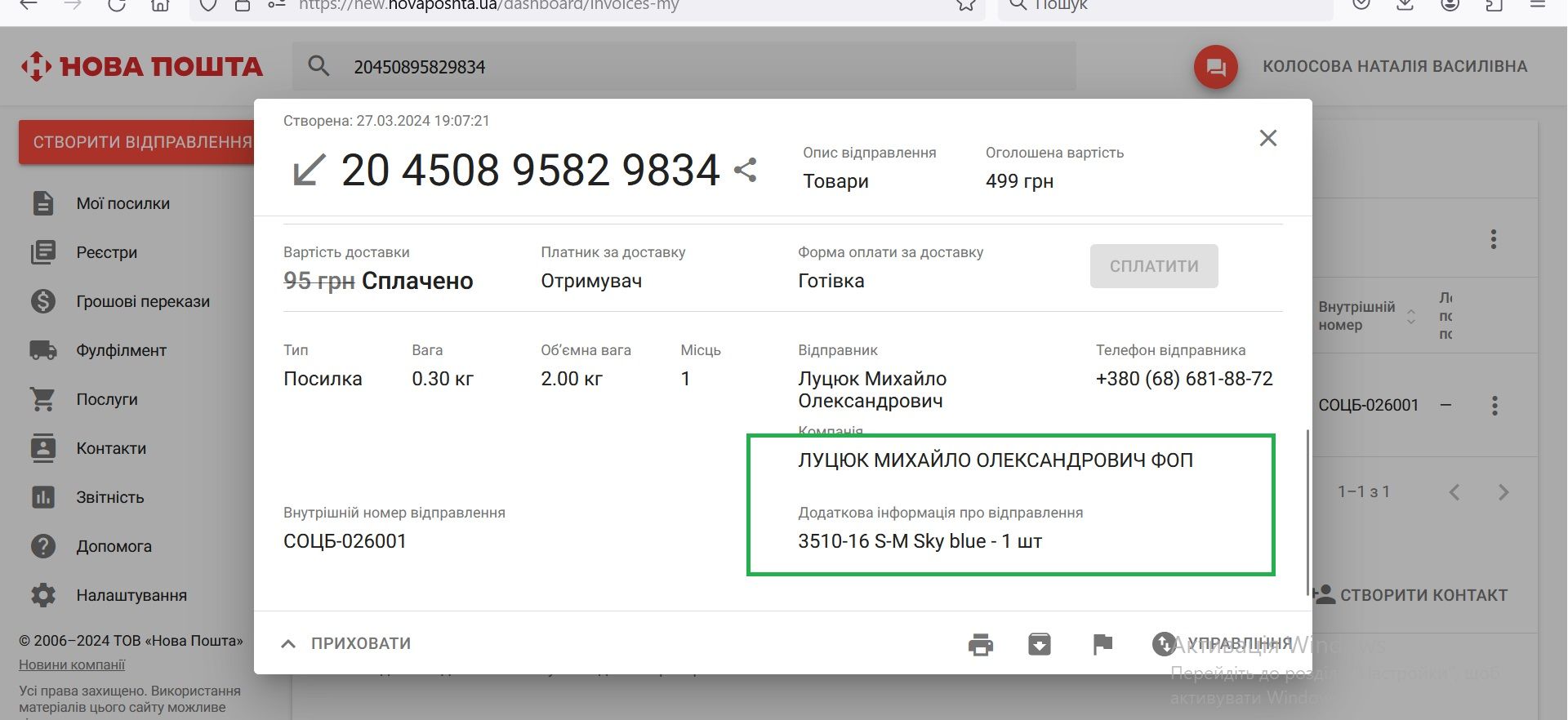Viewport: 1568px width, 720px height.
Task: Click the archive box icon
Action: tap(1039, 644)
